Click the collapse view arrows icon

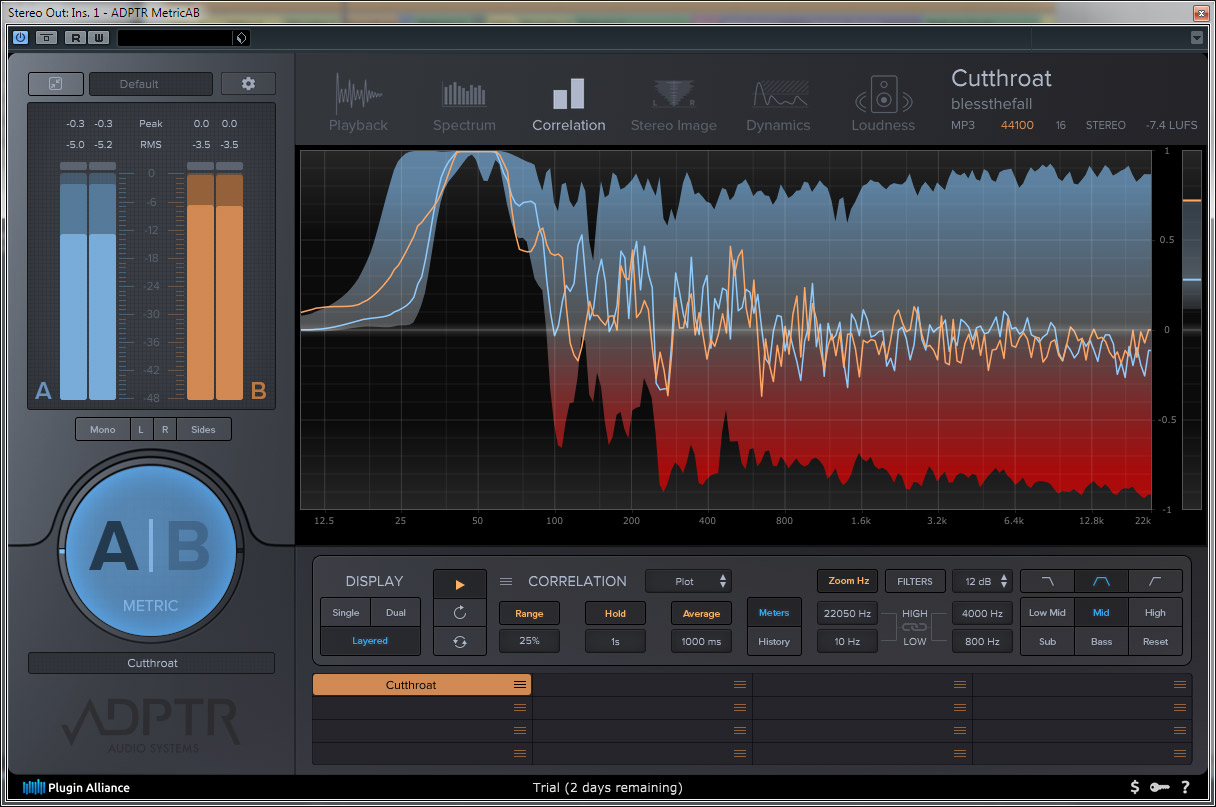55,84
